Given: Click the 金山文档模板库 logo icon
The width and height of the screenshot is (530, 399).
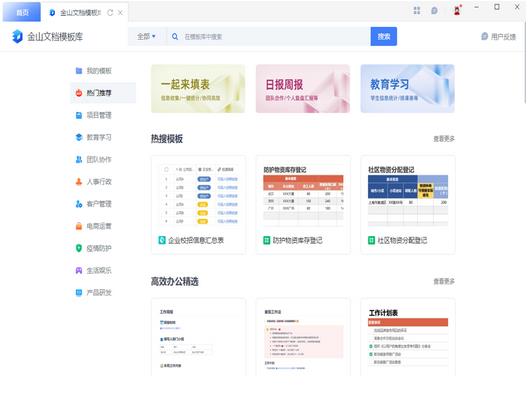Looking at the screenshot, I should click(x=17, y=37).
